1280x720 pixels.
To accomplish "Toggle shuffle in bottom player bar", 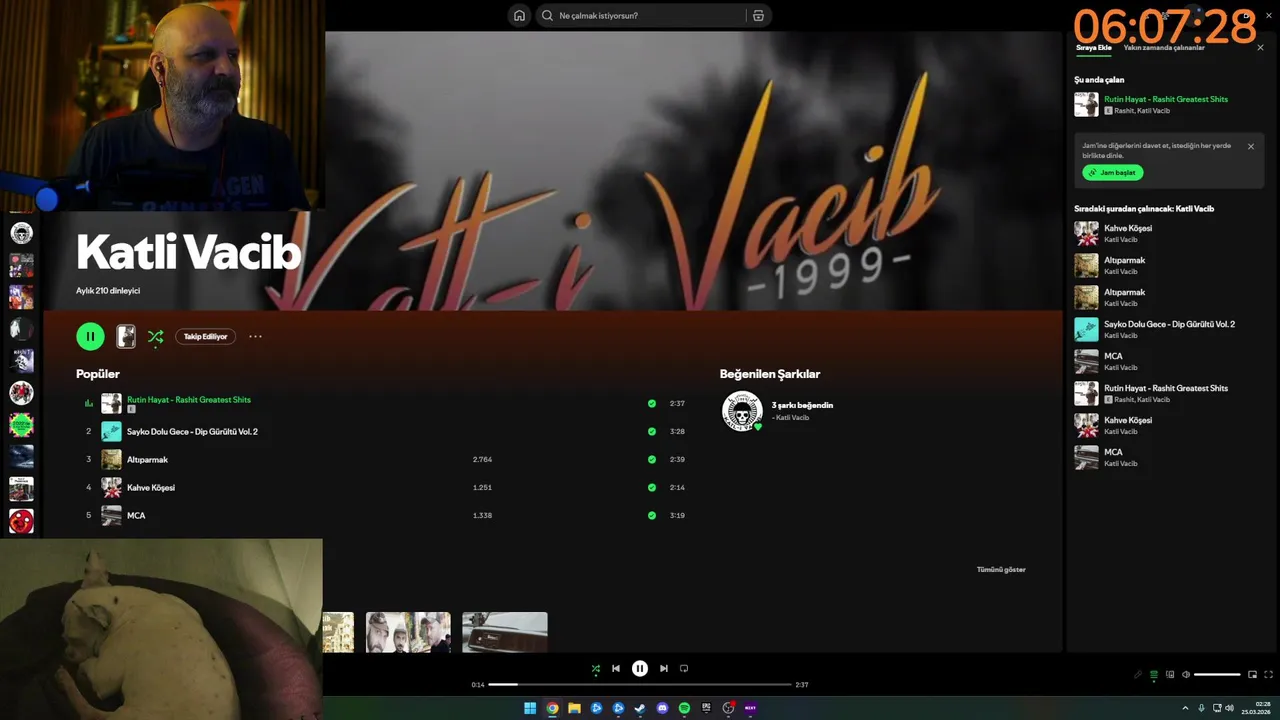I will coord(596,669).
